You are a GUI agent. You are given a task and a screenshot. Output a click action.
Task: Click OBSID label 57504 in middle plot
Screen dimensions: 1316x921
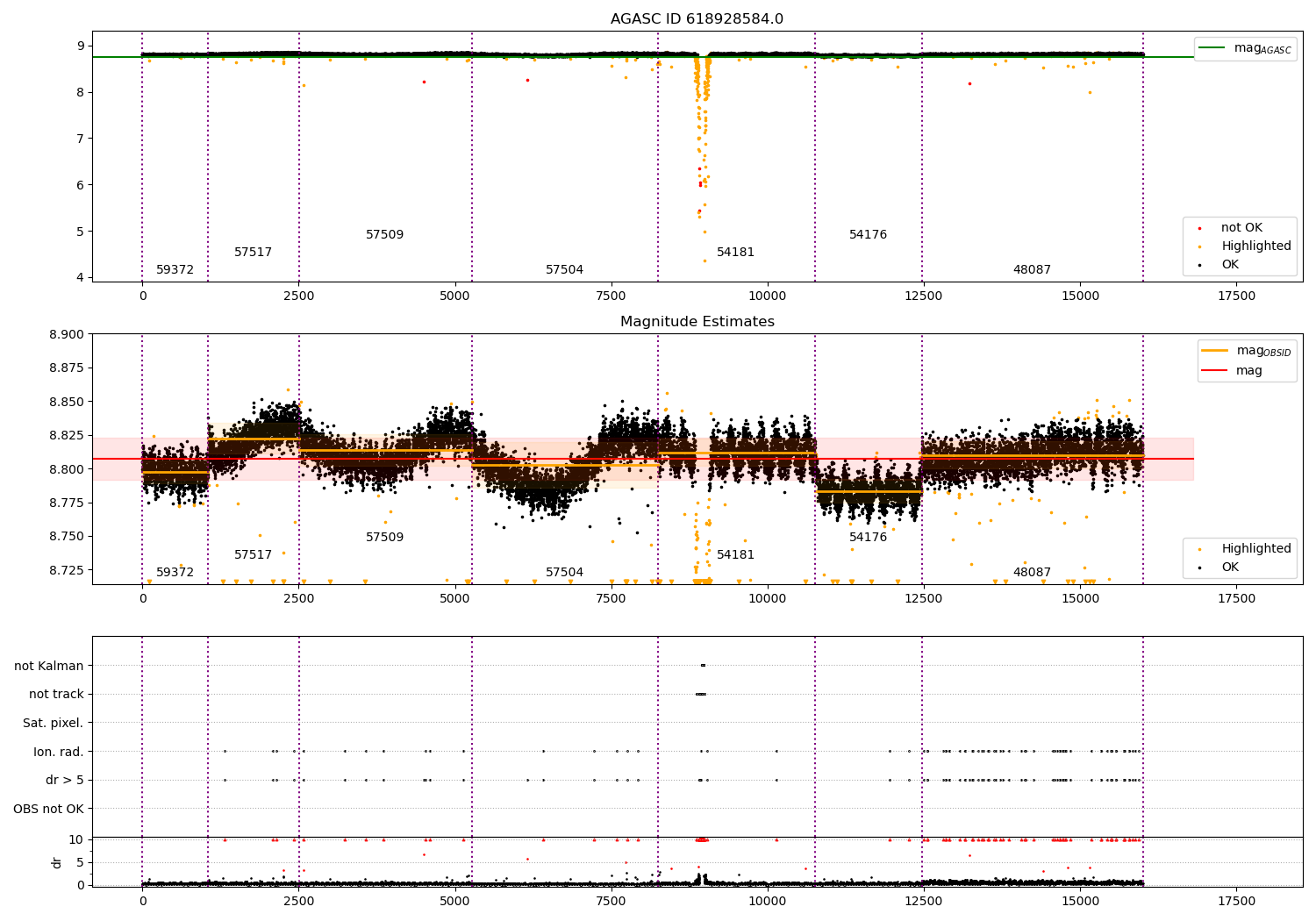(x=564, y=573)
